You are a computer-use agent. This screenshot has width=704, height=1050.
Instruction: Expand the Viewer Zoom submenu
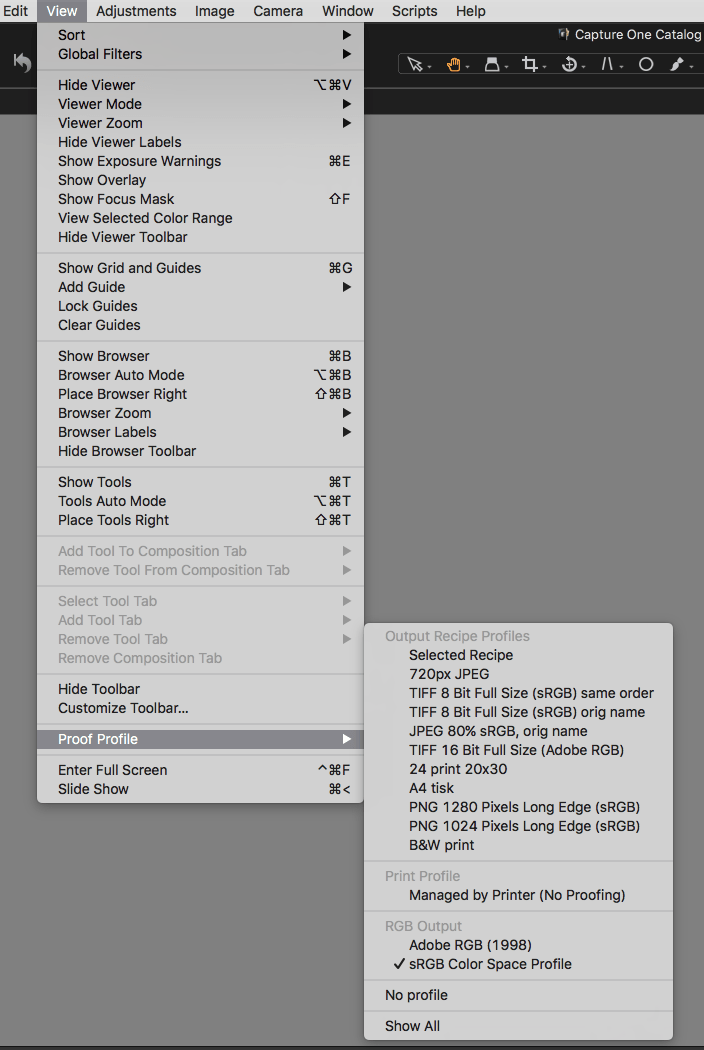201,123
